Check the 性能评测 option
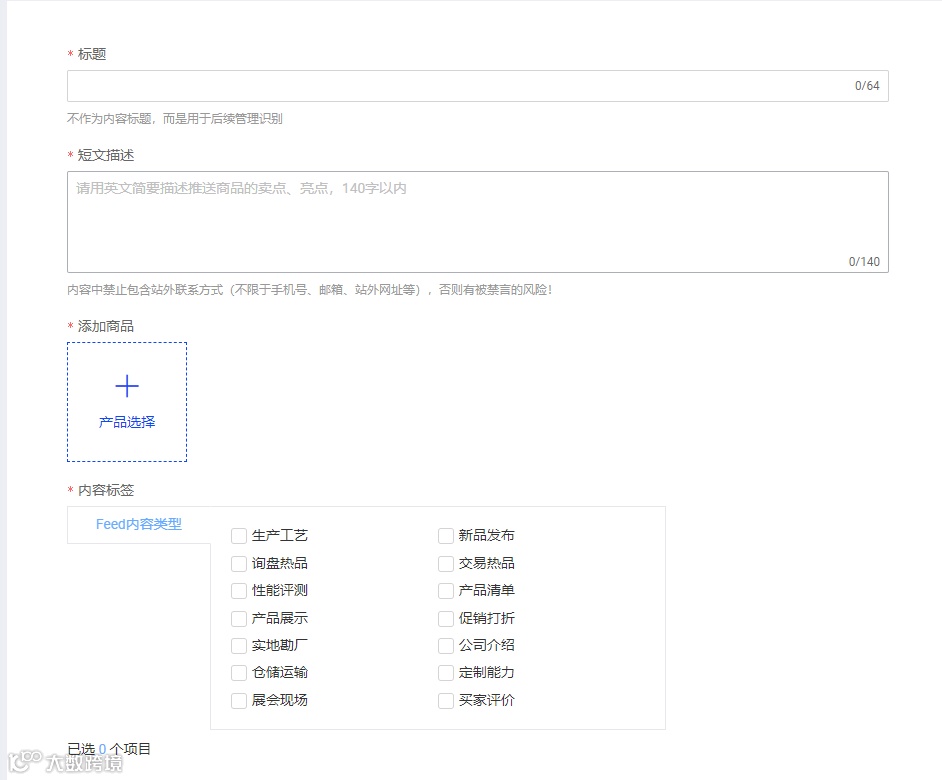 [x=238, y=590]
